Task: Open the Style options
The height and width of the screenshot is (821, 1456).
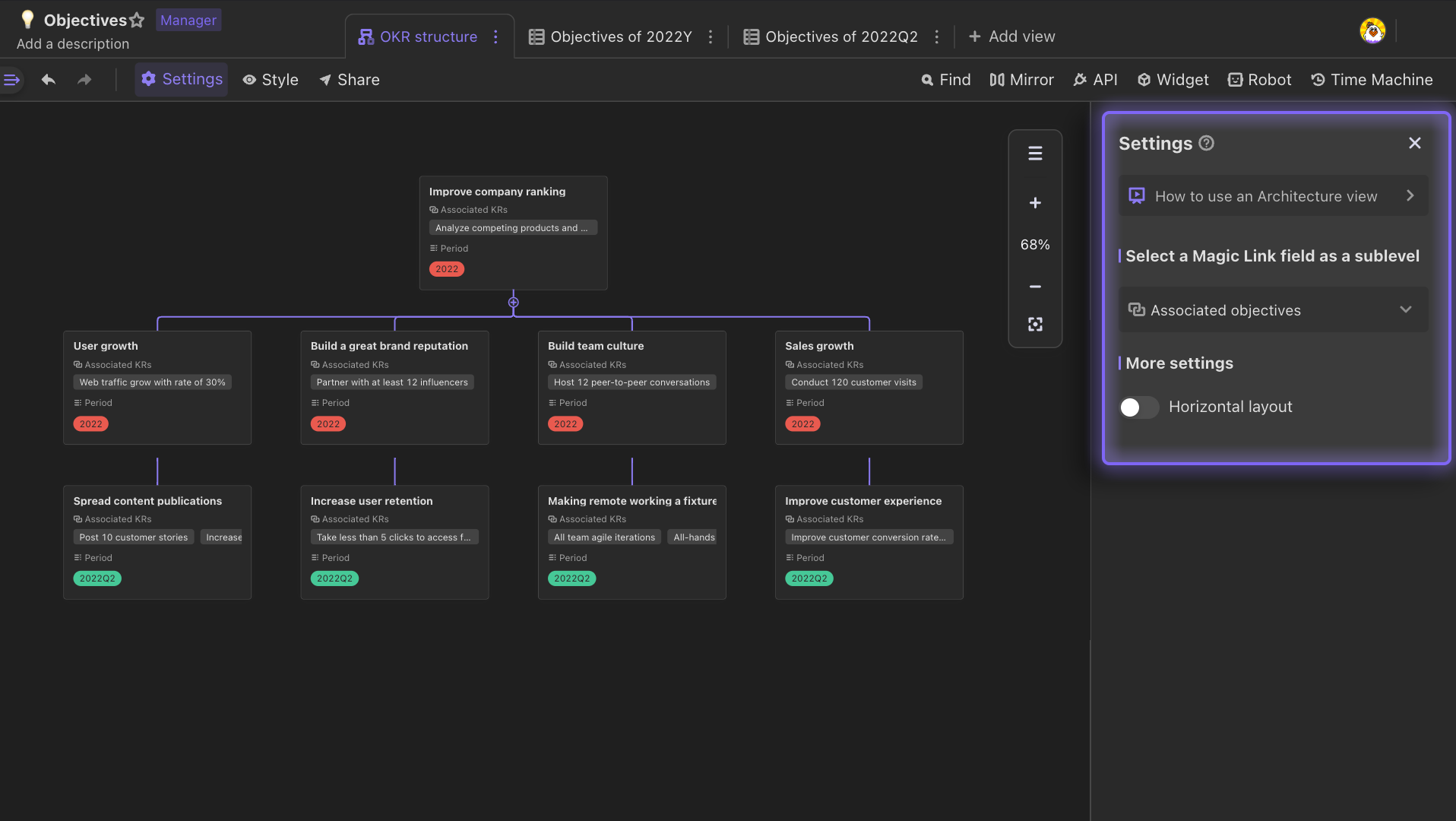Action: pos(271,80)
